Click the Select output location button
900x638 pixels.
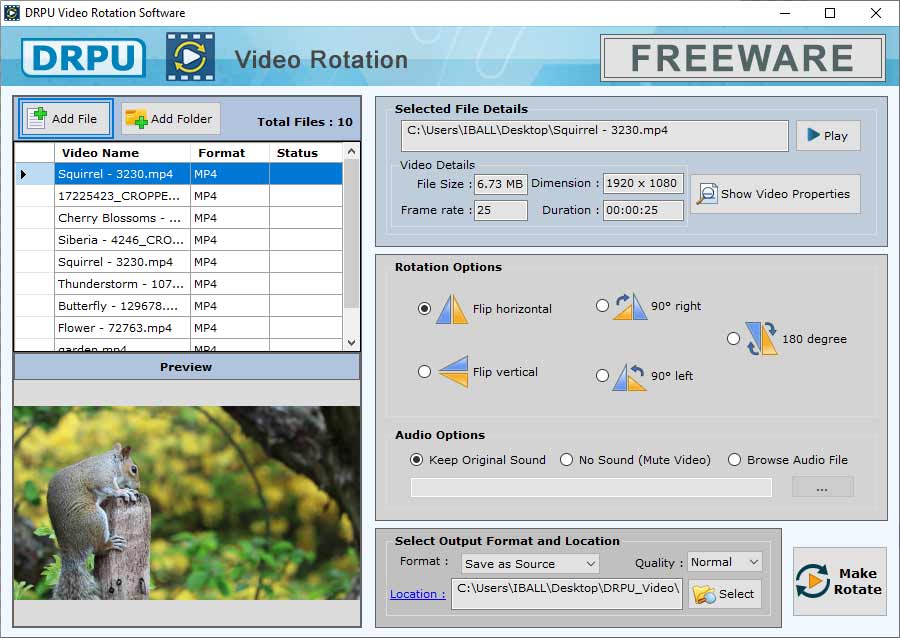tap(724, 594)
